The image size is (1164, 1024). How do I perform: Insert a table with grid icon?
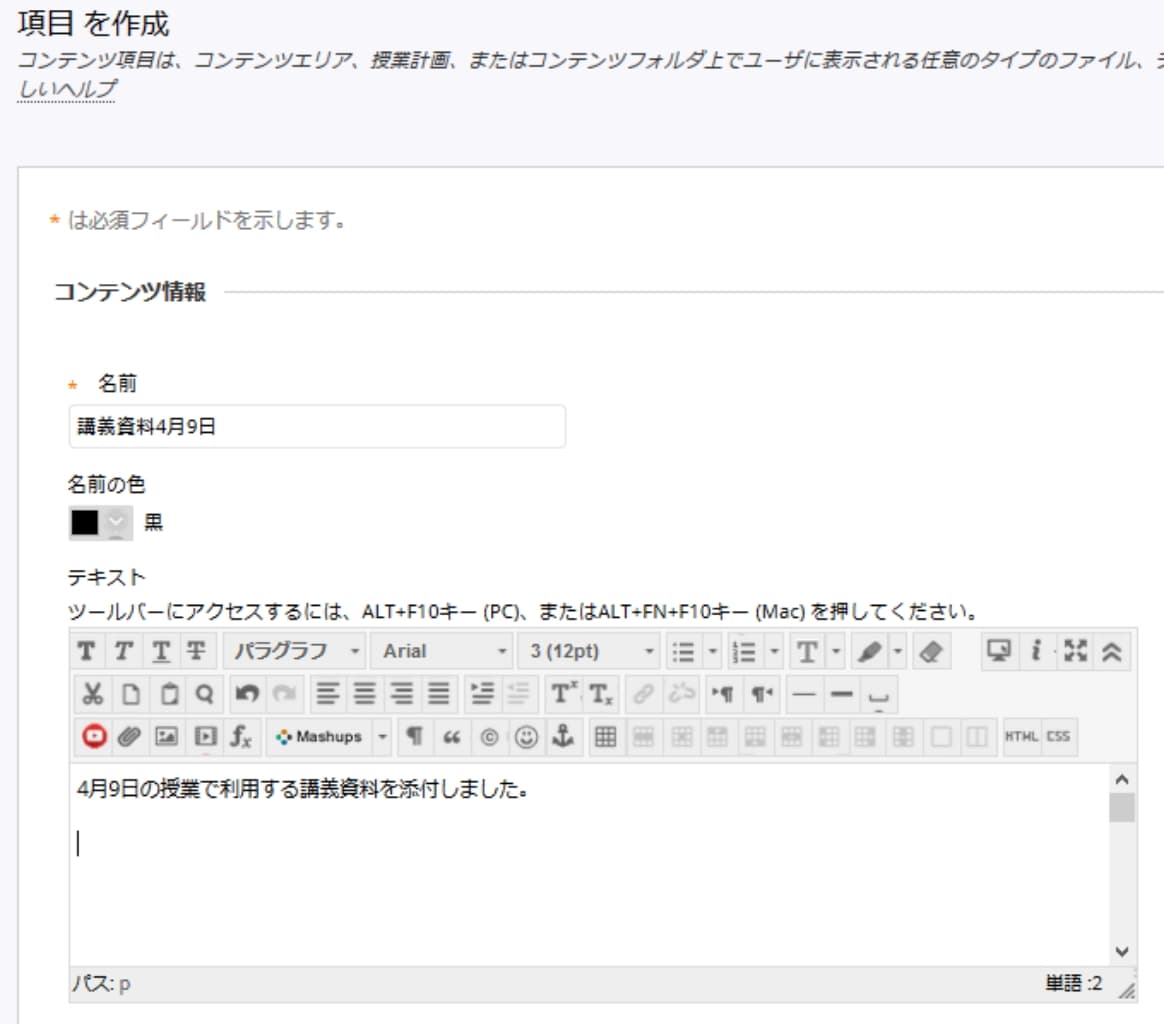coord(606,737)
